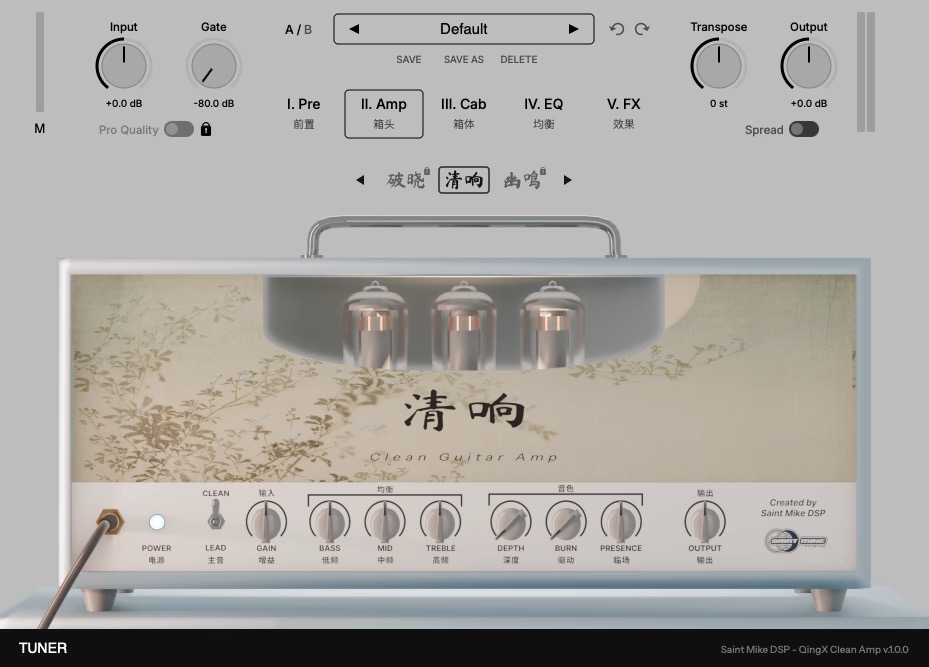929x667 pixels.
Task: Go to previous preset with left arrow
Action: pyautogui.click(x=354, y=28)
